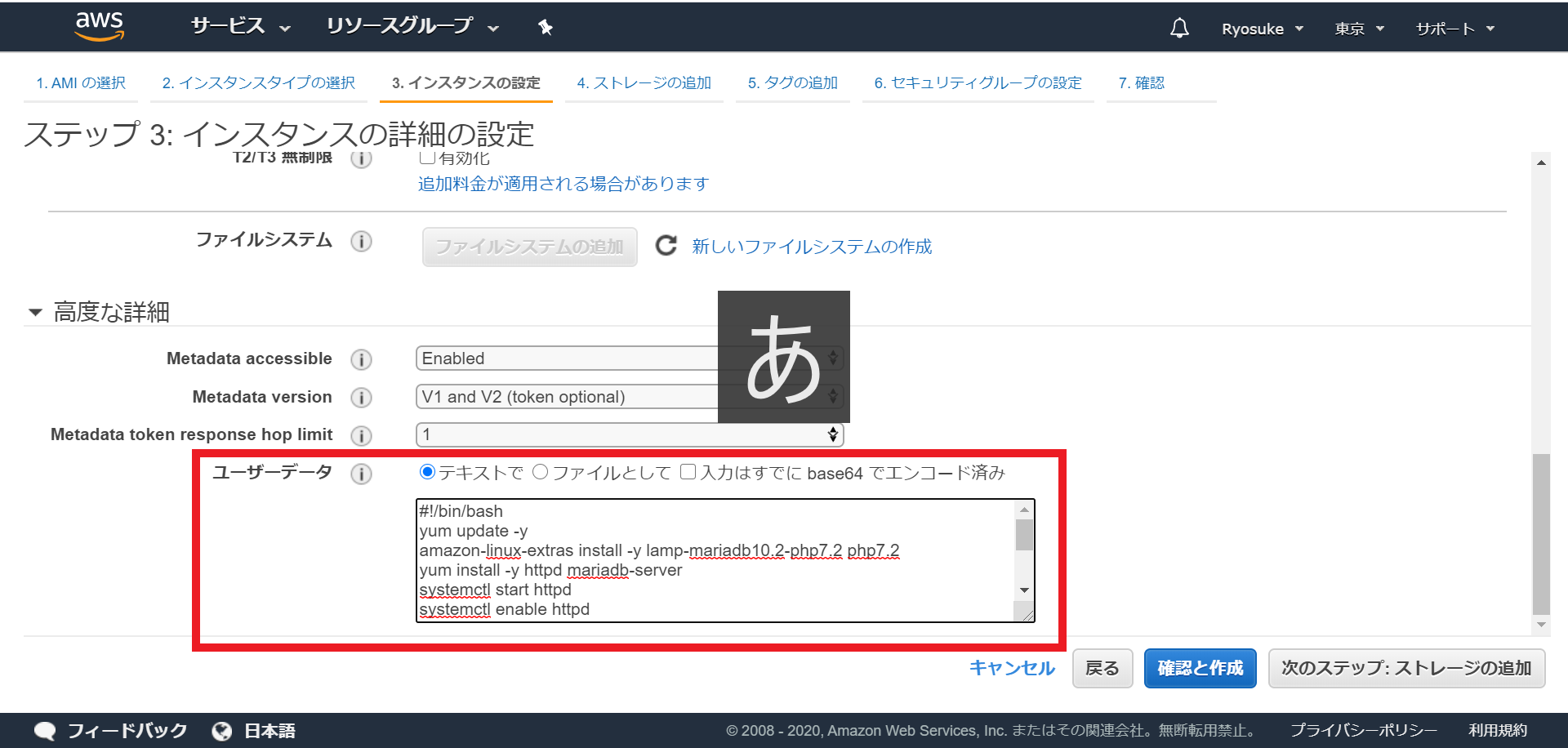The image size is (1568, 748).
Task: Click the フィードバック footer link
Action: [127, 731]
